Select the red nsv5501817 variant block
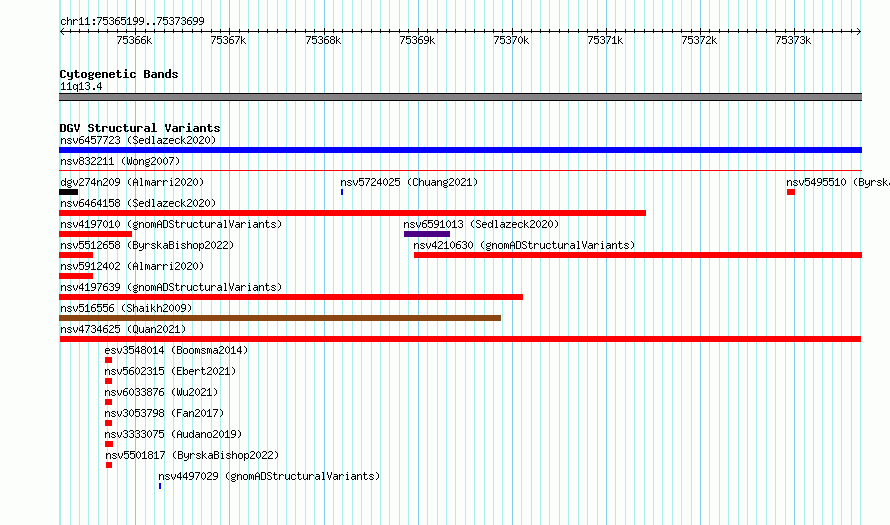This screenshot has width=890, height=525. [109, 465]
